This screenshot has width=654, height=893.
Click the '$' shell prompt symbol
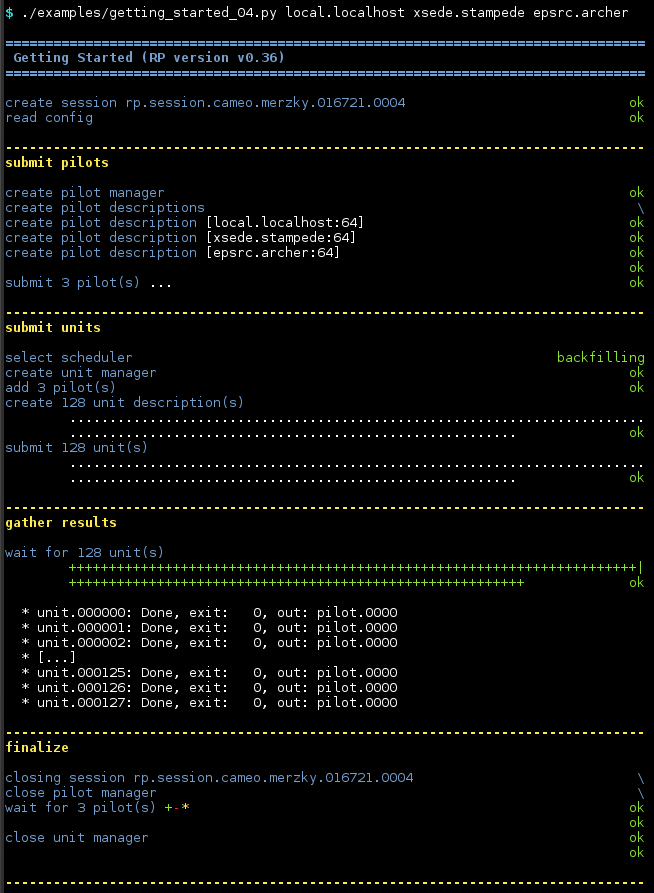coord(9,13)
